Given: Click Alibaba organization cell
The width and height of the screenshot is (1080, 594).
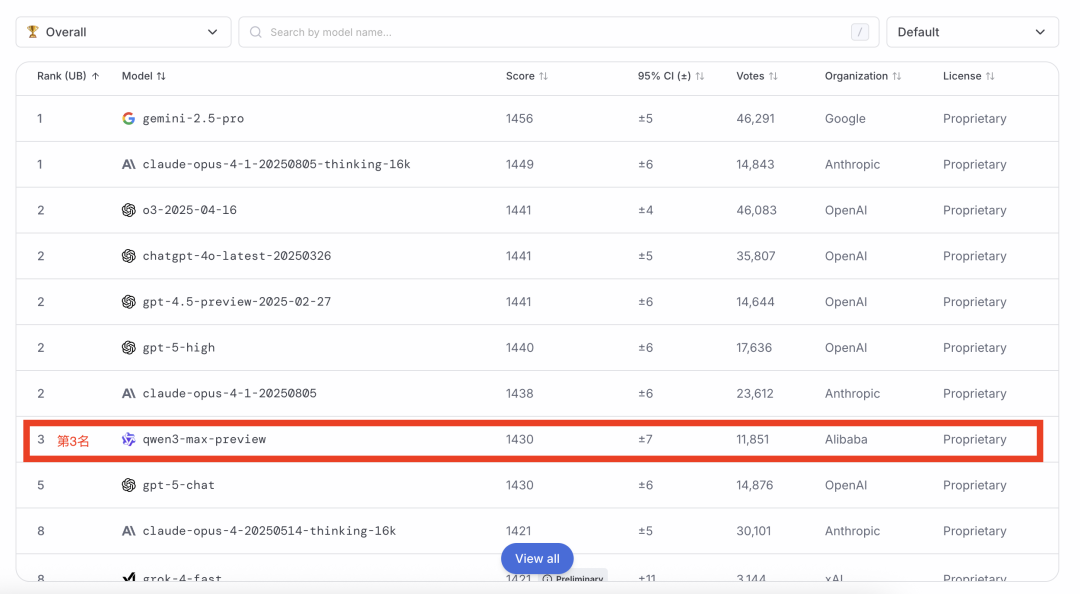Looking at the screenshot, I should 846,439.
